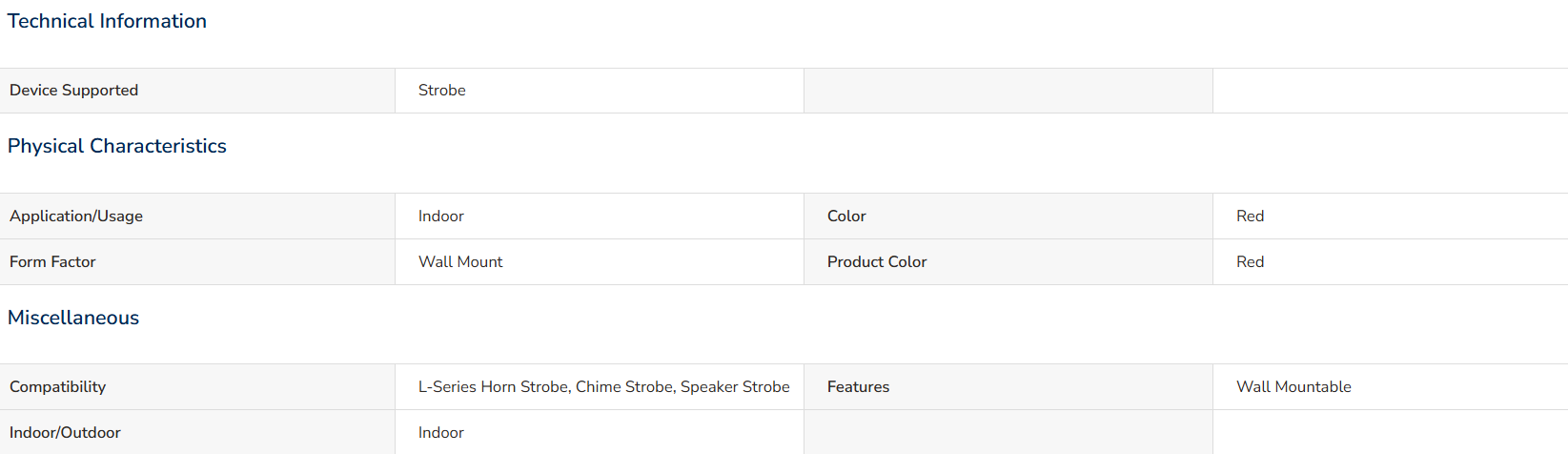Click the Color label cell
The image size is (1568, 454).
pyautogui.click(x=1008, y=217)
